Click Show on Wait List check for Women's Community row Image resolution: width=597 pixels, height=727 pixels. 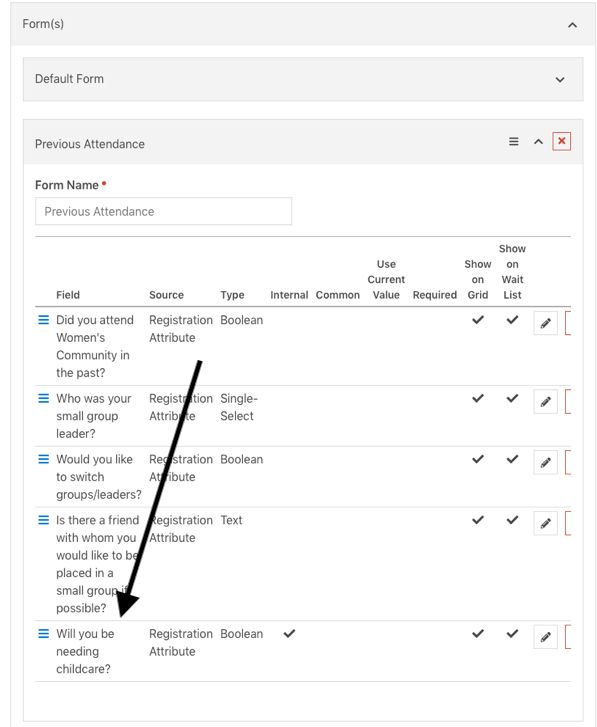(512, 319)
